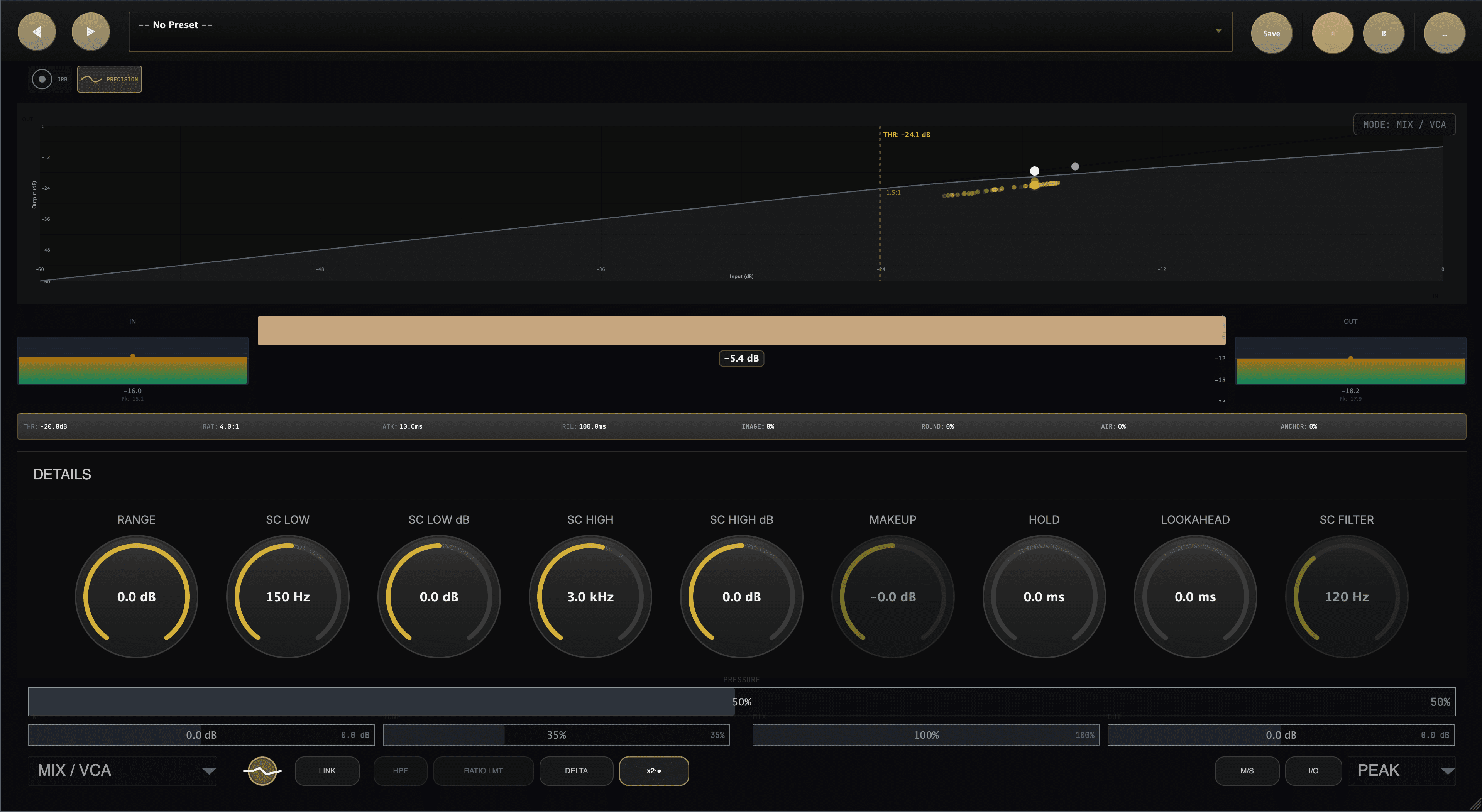Click the round wave icon beside LINK
The height and width of the screenshot is (812, 1482).
(x=262, y=771)
